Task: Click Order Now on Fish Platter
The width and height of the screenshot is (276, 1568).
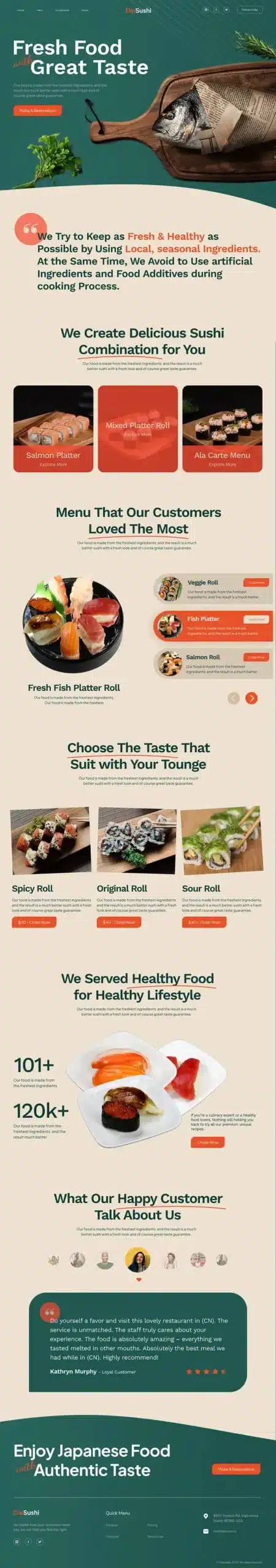Action: tap(257, 619)
